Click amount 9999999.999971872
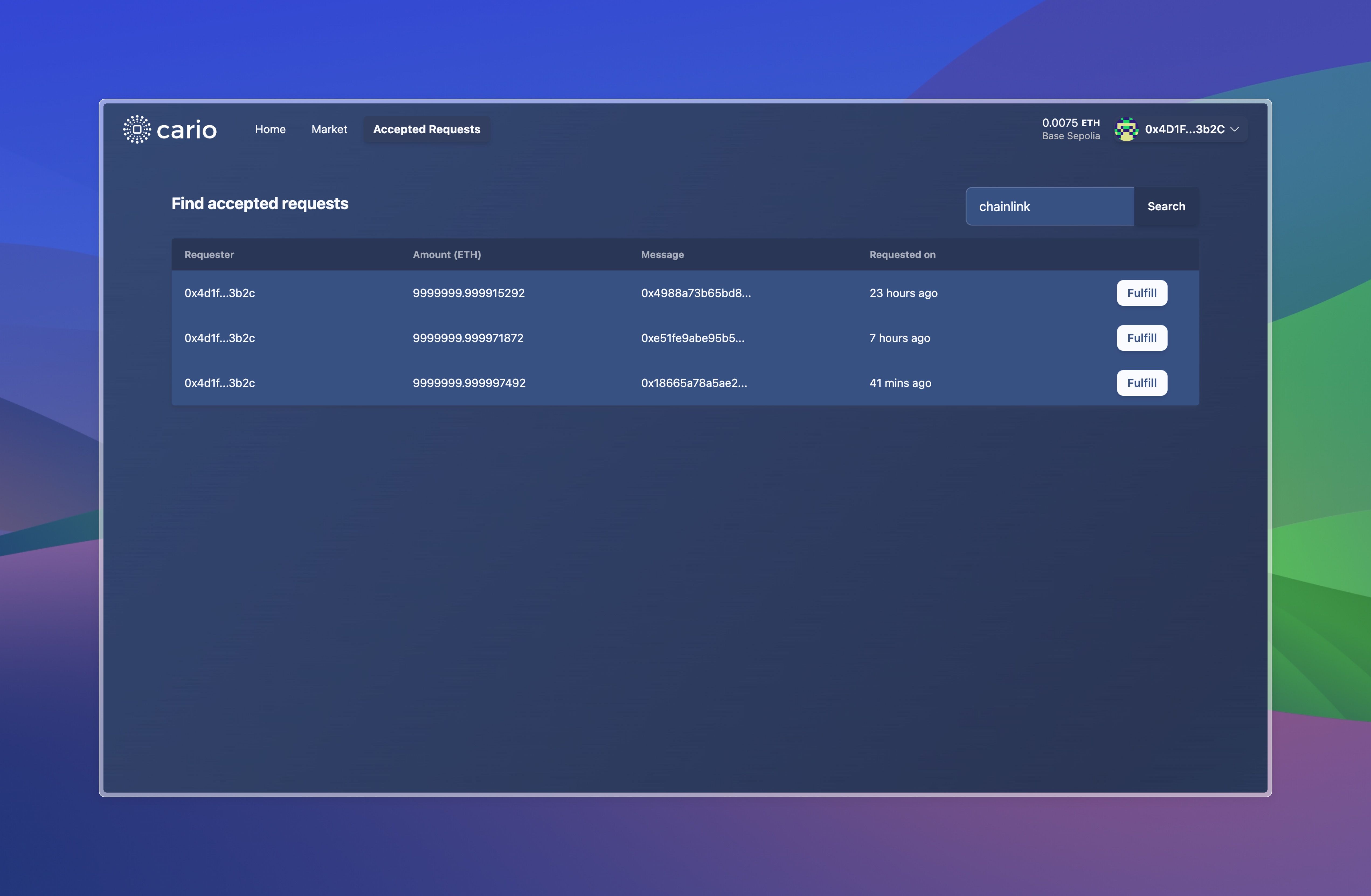This screenshot has width=1371, height=896. tap(468, 338)
